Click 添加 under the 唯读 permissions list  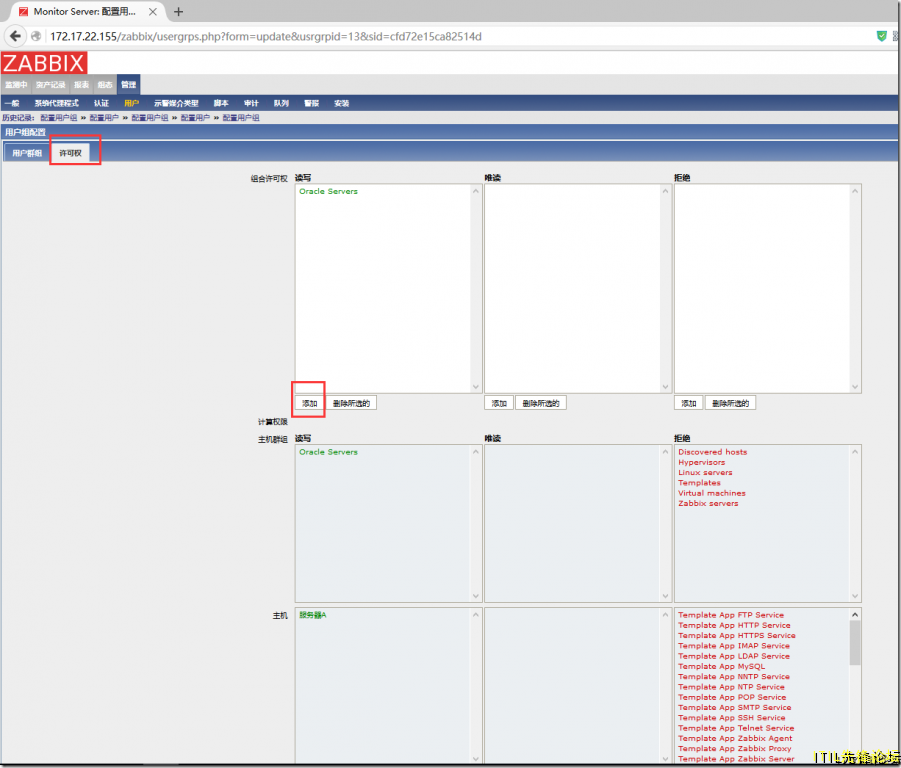pos(499,403)
